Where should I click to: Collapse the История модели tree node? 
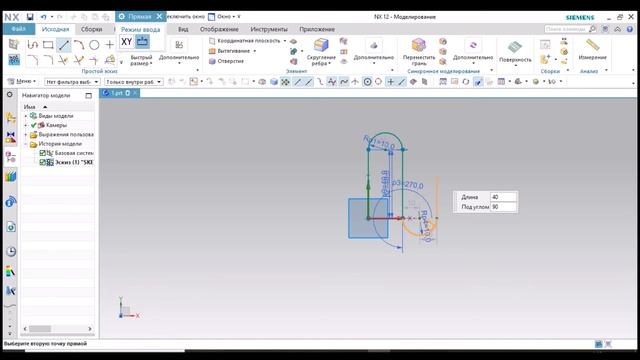(26, 144)
